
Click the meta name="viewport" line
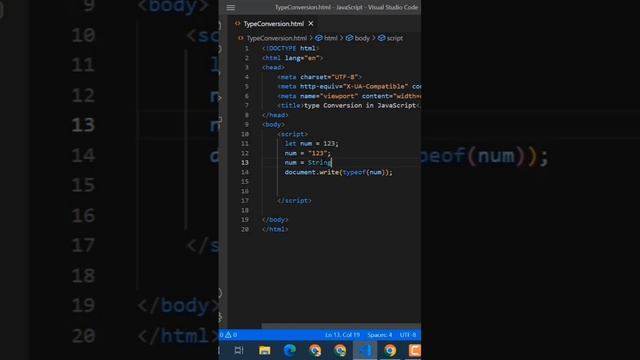point(349,96)
